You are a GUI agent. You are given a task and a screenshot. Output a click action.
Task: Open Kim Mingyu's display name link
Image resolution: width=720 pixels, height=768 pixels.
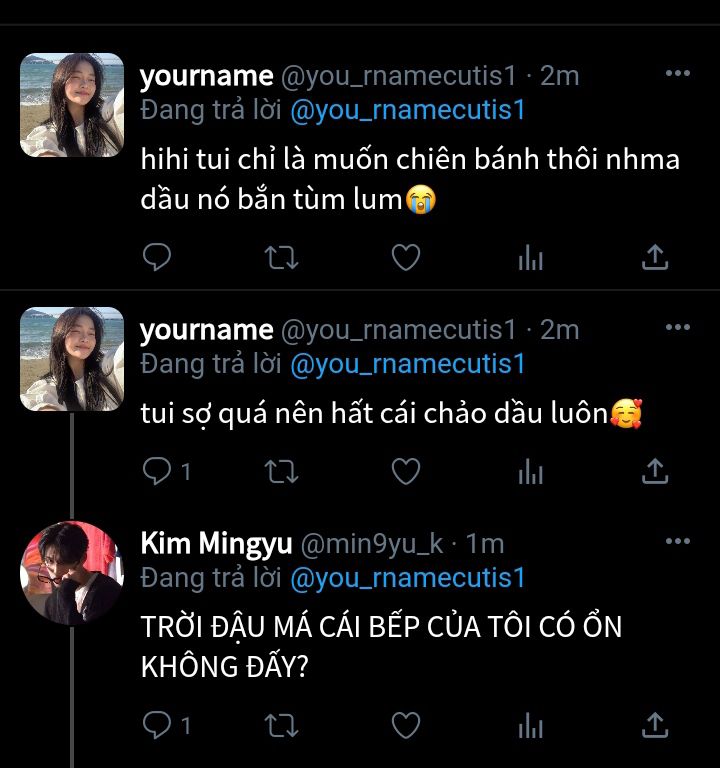tap(216, 544)
